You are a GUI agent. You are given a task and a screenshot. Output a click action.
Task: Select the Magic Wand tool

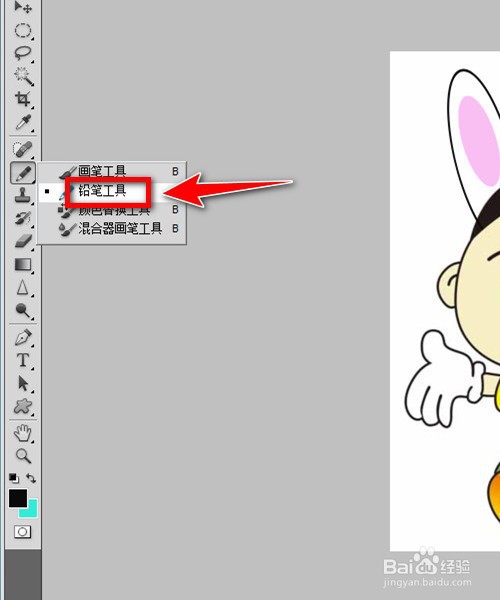(x=23, y=76)
